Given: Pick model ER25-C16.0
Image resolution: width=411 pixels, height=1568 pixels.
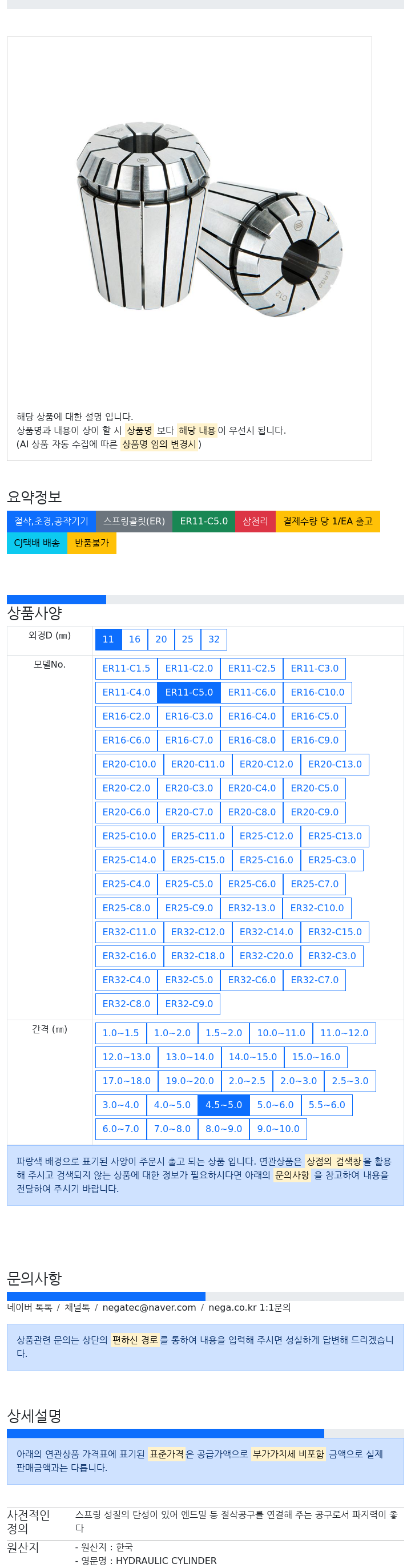Looking at the screenshot, I should [266, 859].
